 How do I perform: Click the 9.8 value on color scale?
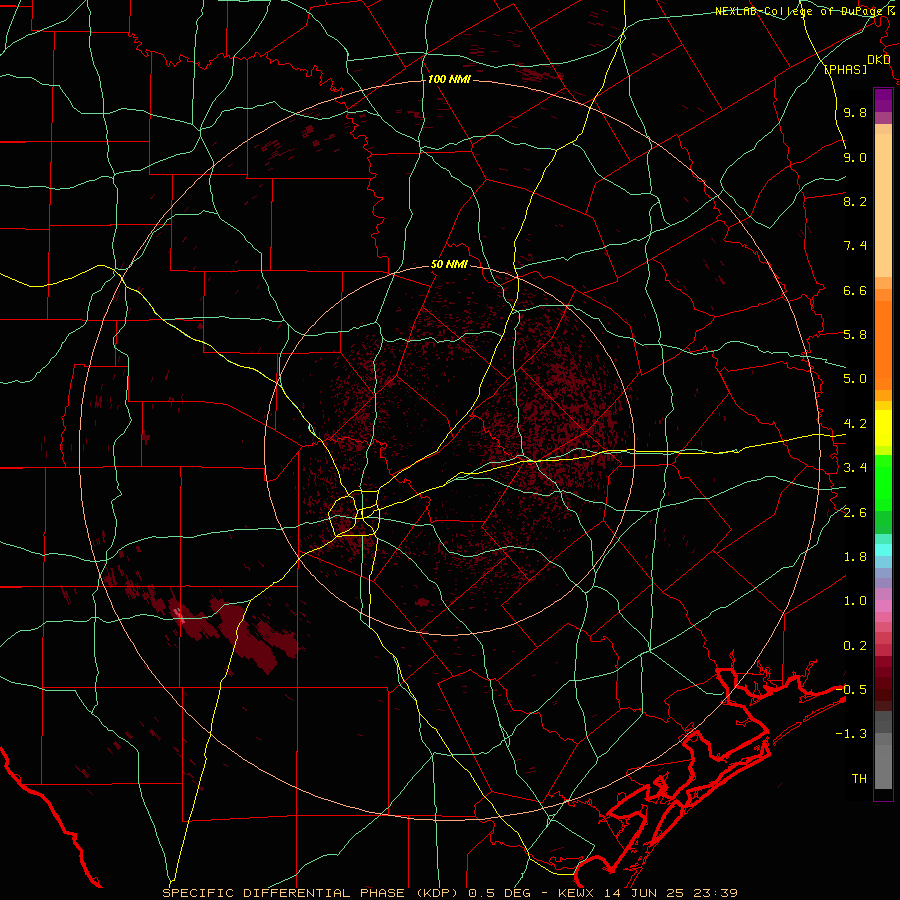(855, 112)
